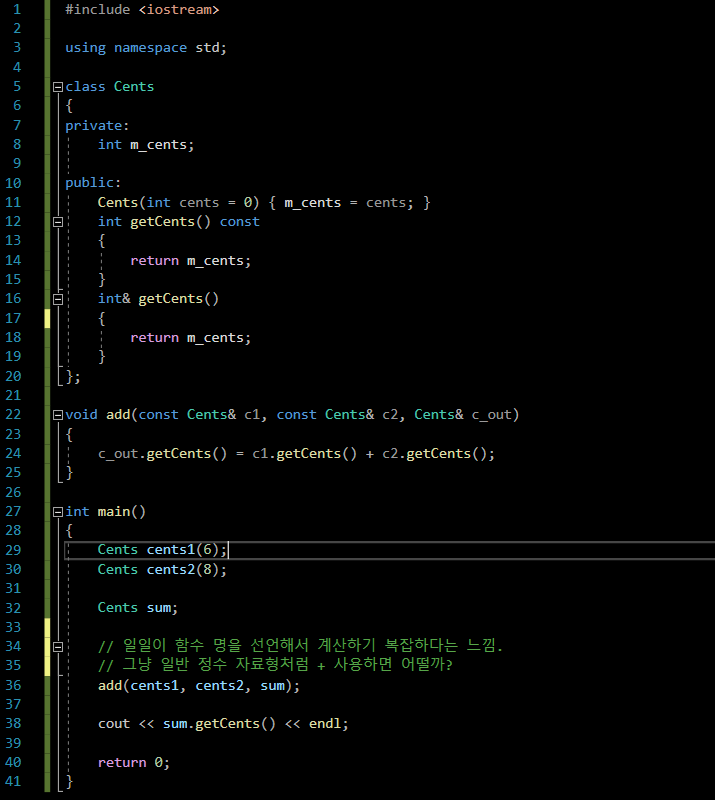The width and height of the screenshot is (715, 800).
Task: Click 'std;' on the using line
Action: pos(211,48)
